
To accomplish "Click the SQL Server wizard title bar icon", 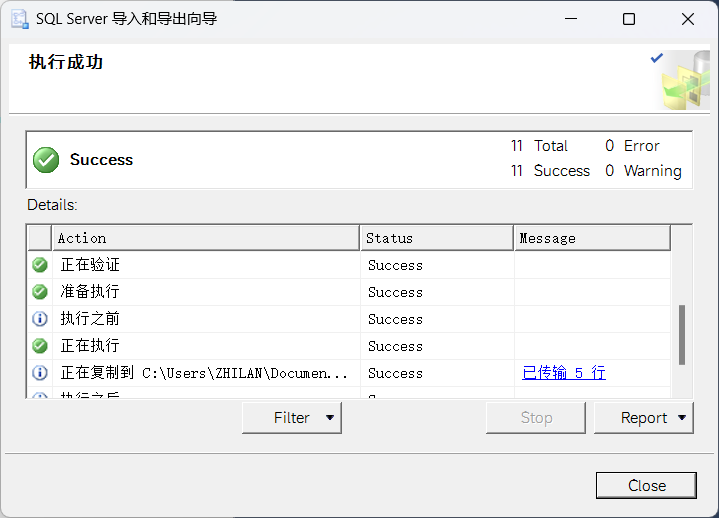I will (20, 19).
